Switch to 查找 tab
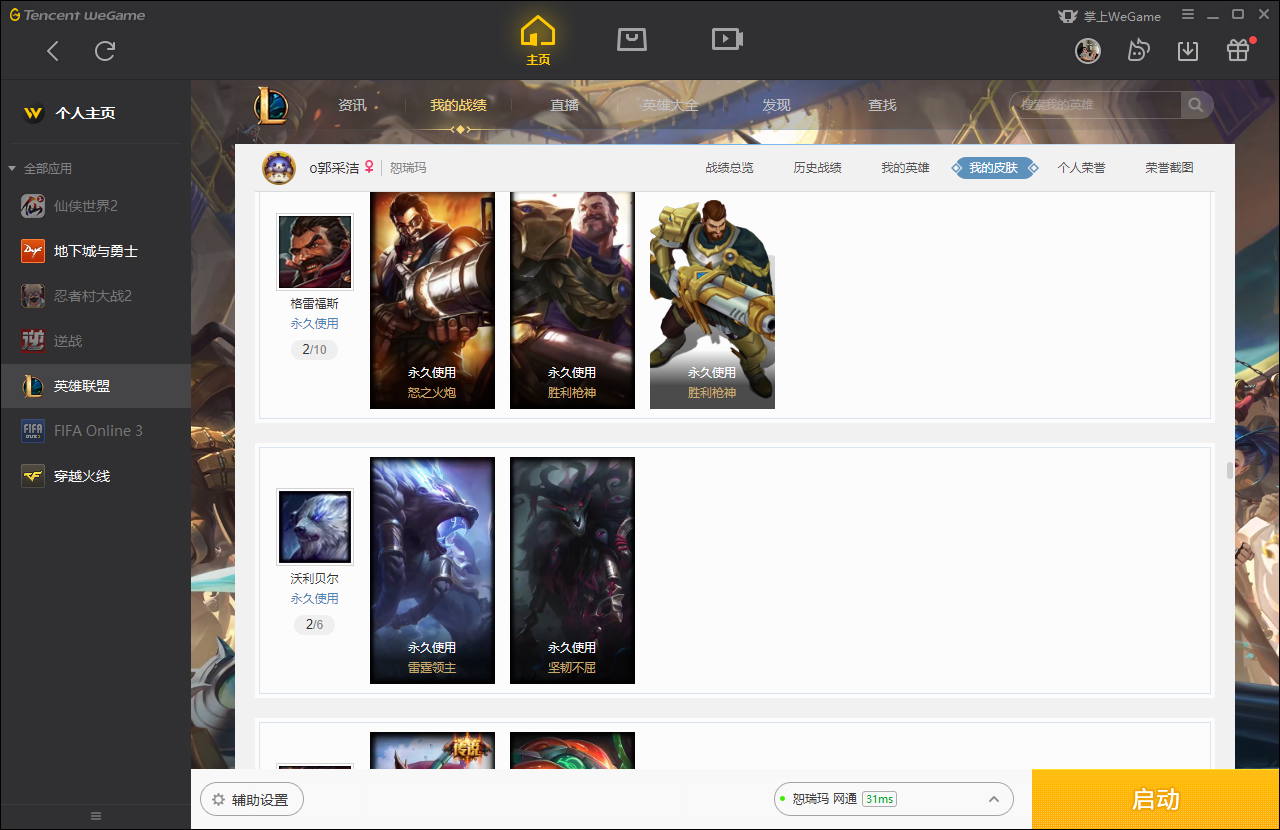Viewport: 1280px width, 830px height. click(x=882, y=105)
